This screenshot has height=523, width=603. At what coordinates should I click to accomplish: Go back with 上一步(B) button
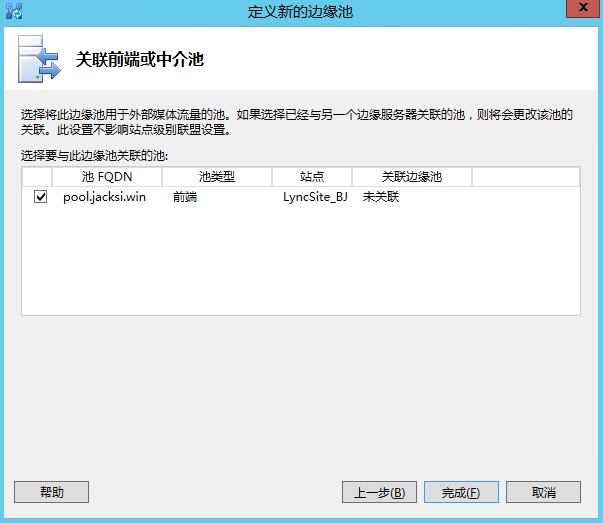coord(379,492)
